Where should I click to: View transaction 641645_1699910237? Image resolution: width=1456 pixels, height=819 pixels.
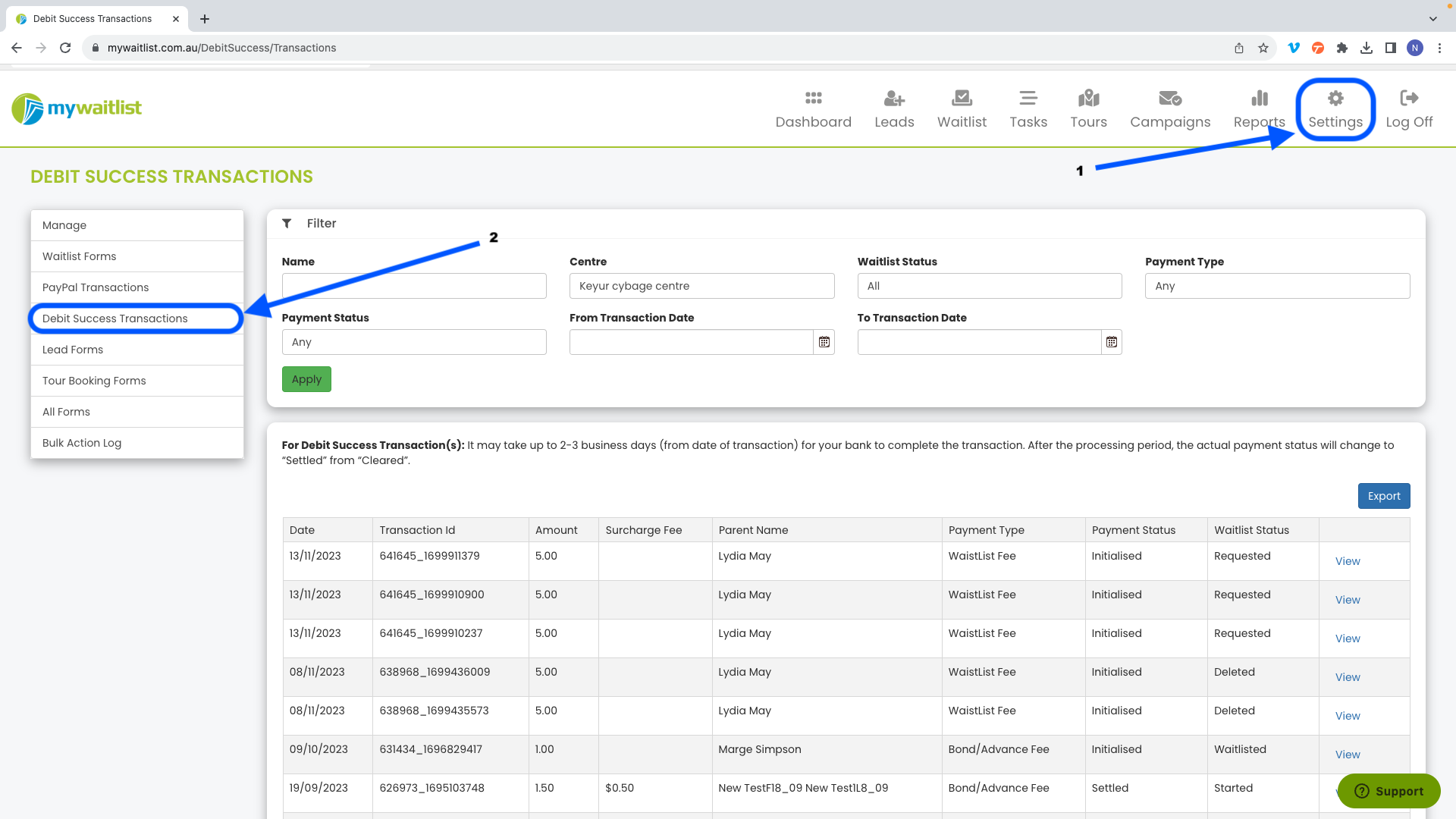tap(1347, 639)
